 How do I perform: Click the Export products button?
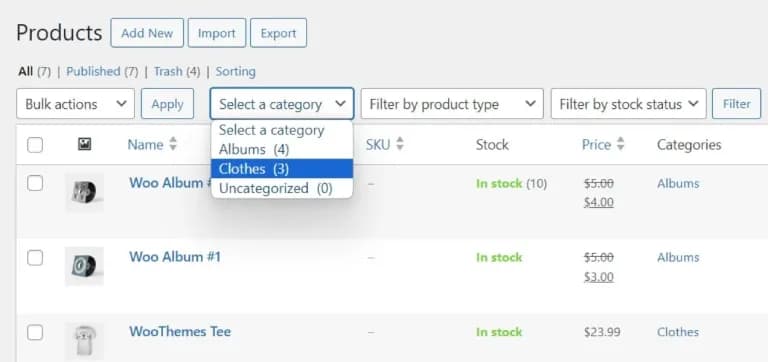coord(278,33)
